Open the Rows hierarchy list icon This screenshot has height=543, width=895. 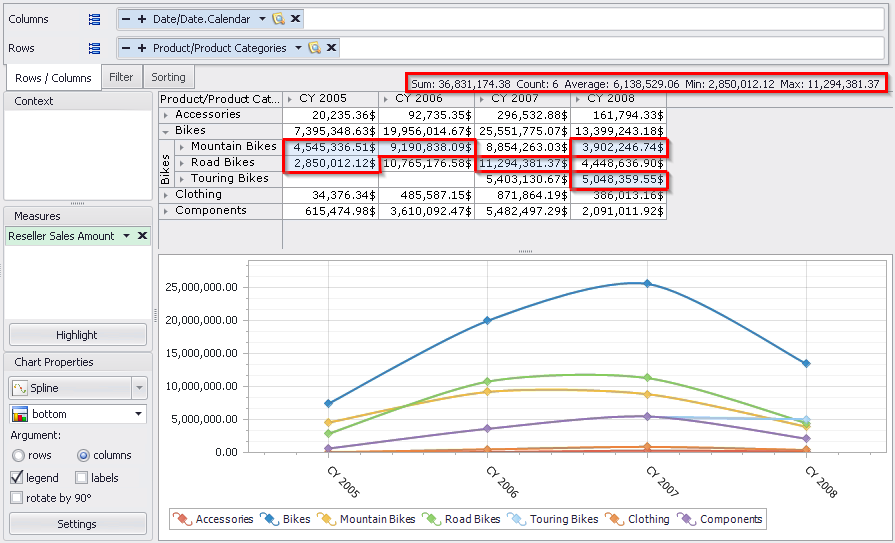[94, 49]
